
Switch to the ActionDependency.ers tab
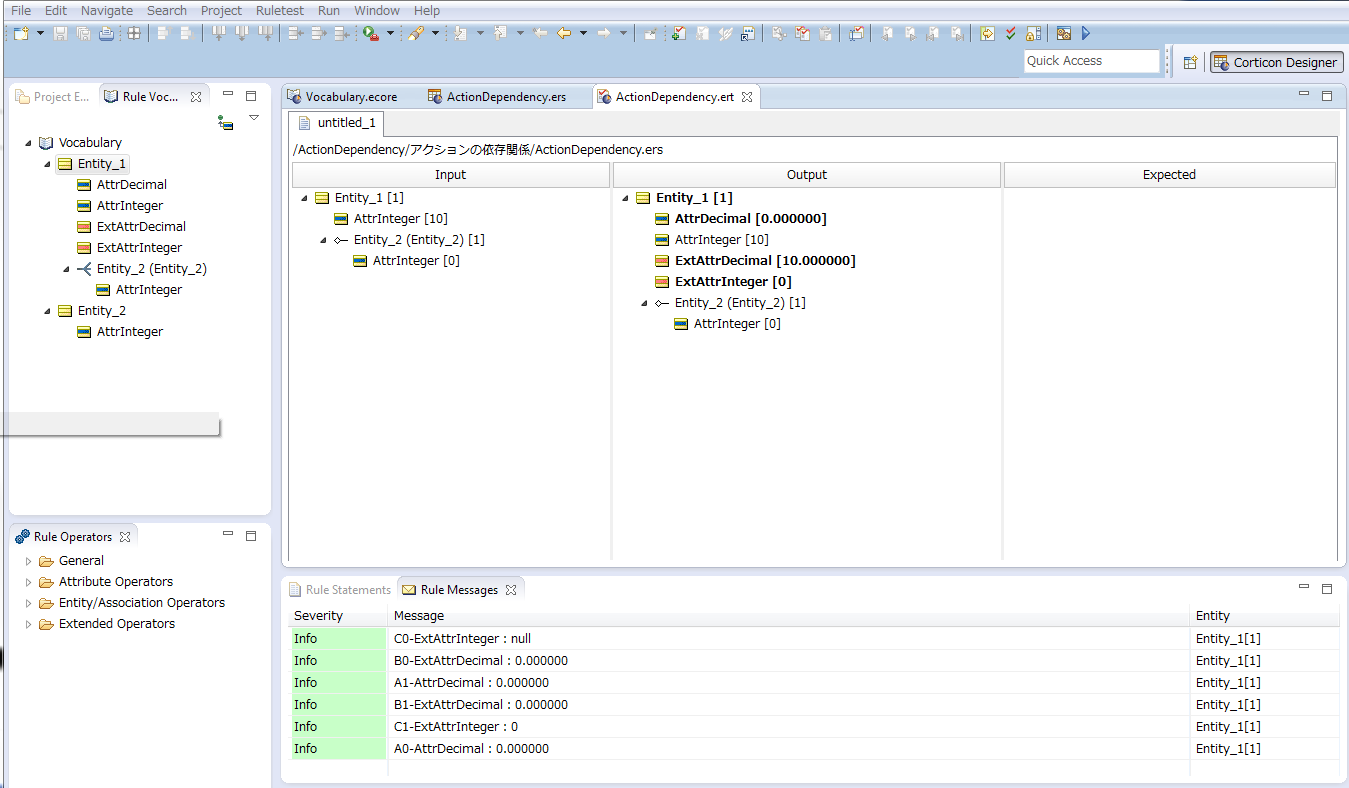coord(497,97)
